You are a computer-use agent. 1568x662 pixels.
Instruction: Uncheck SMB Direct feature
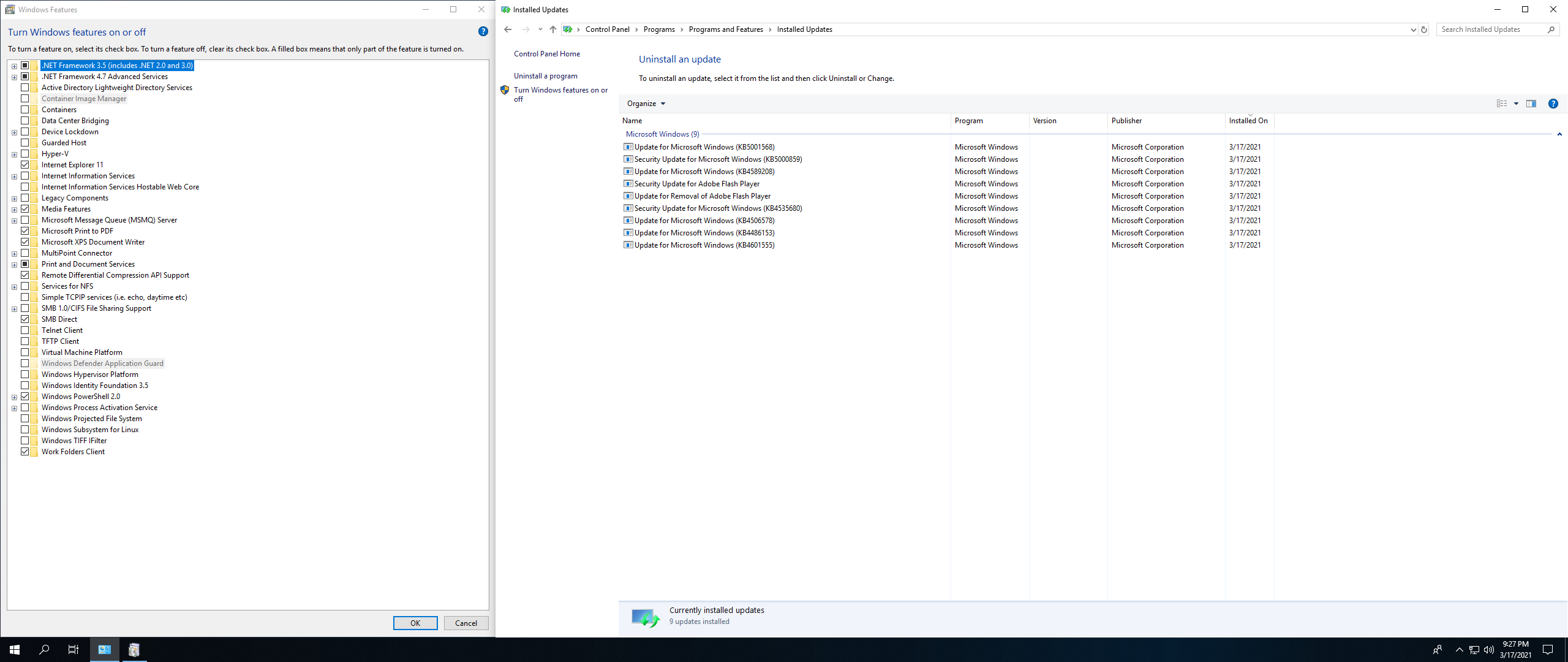pos(25,319)
